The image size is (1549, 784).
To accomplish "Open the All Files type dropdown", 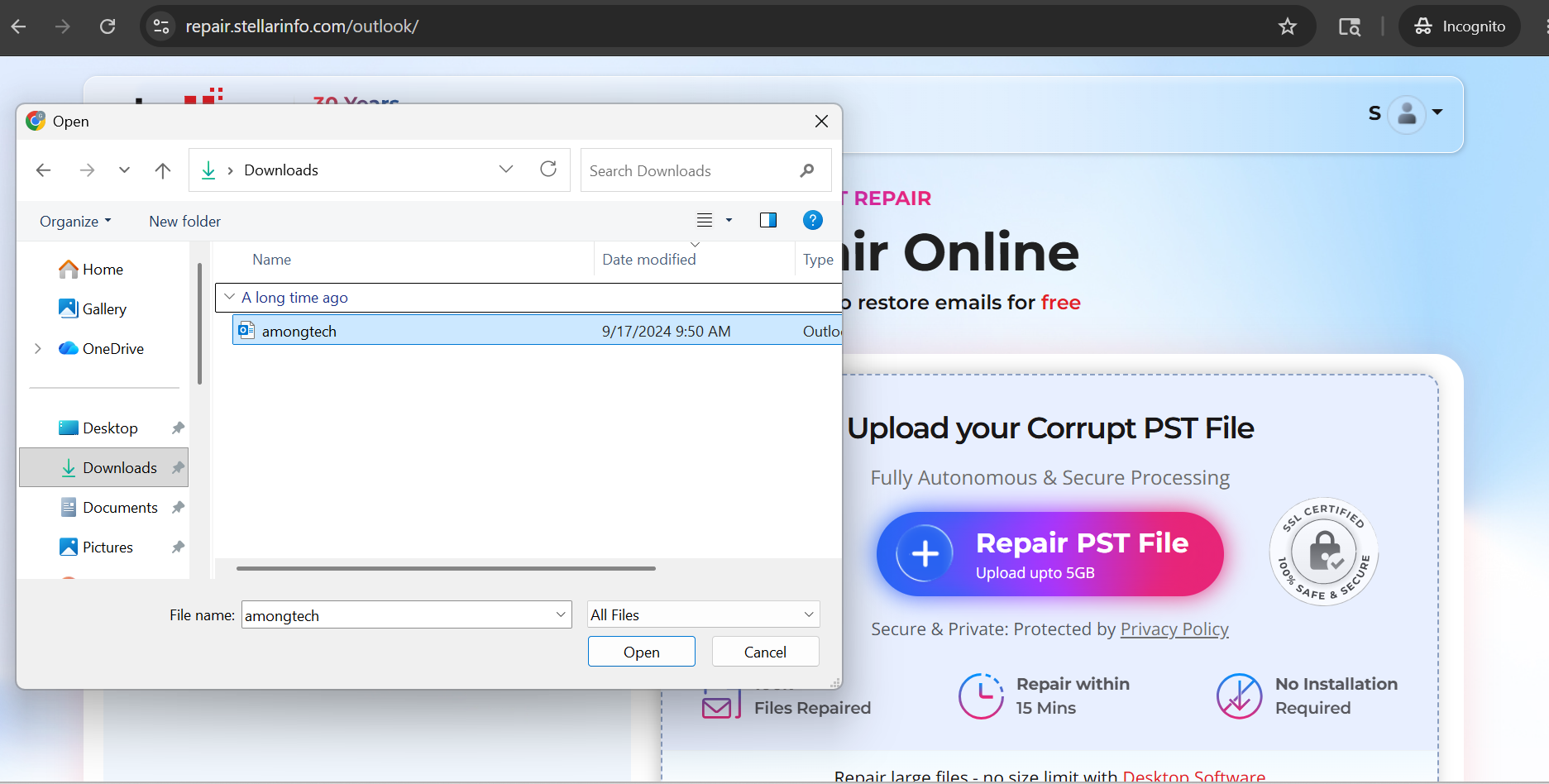I will [703, 614].
